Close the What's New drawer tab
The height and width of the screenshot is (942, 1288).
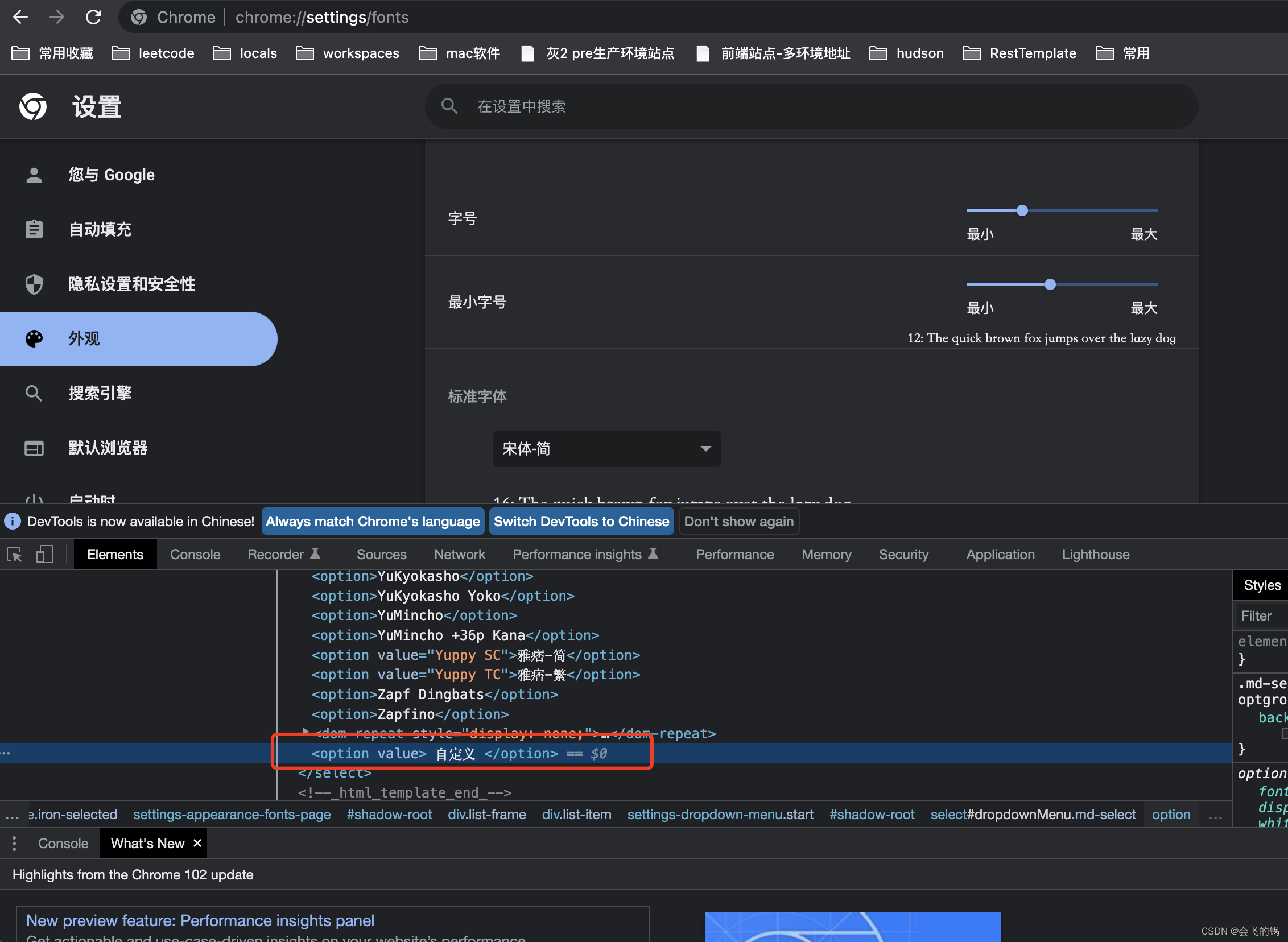pos(197,843)
